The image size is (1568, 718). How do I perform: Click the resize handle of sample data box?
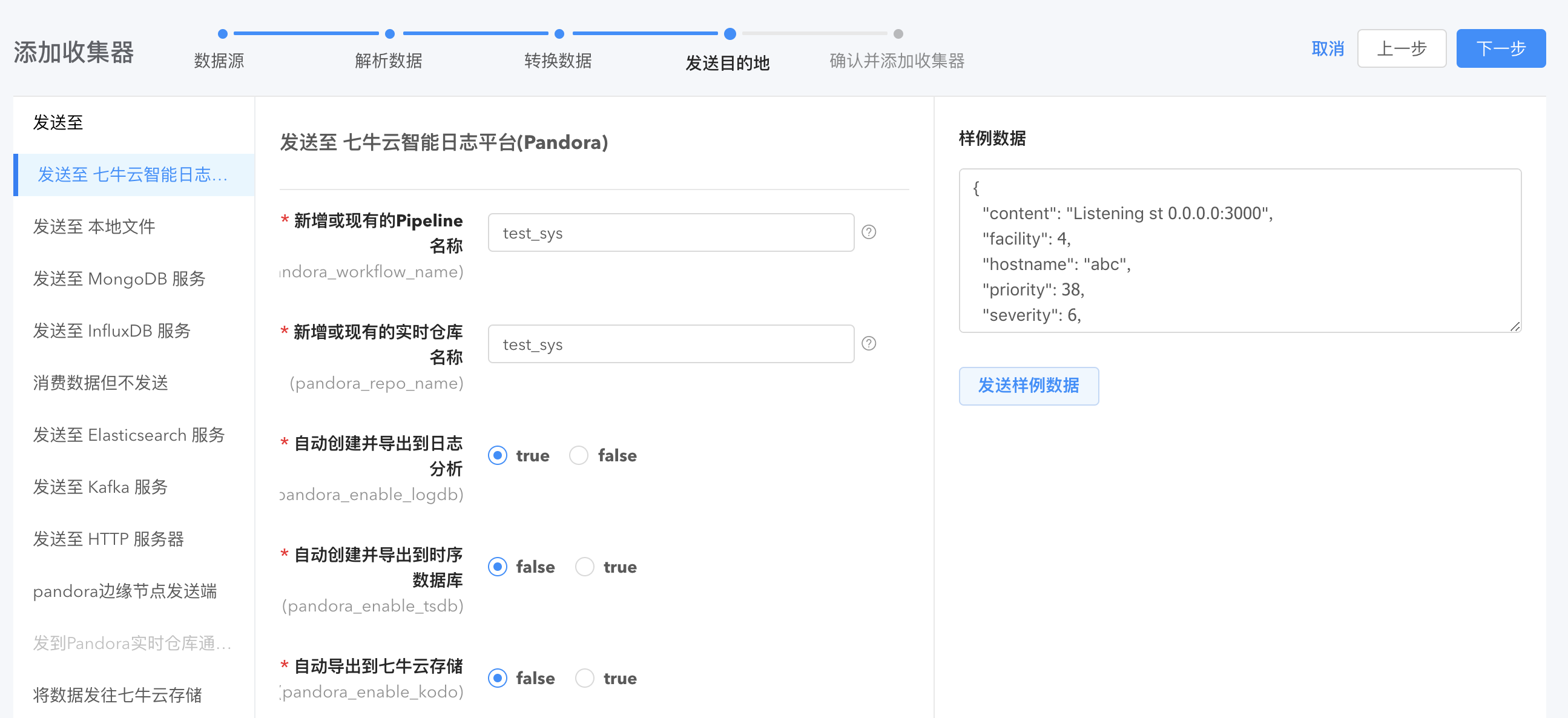1515,327
